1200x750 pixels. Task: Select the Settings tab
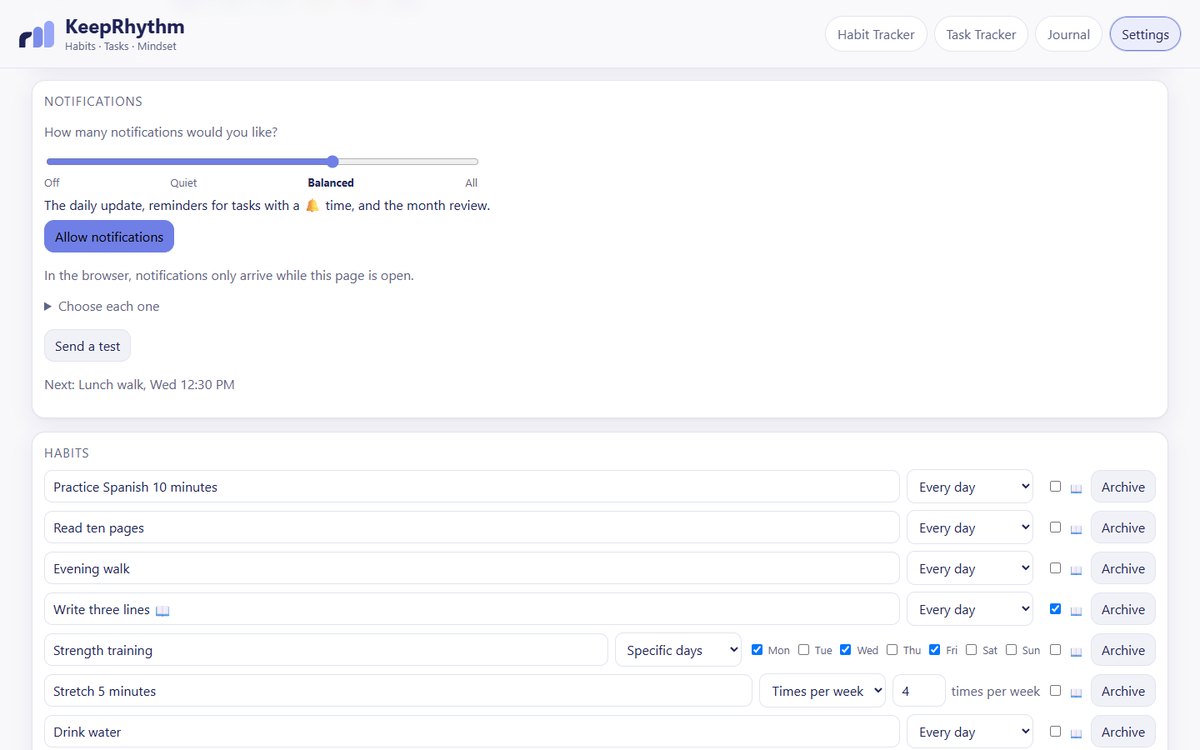point(1145,34)
